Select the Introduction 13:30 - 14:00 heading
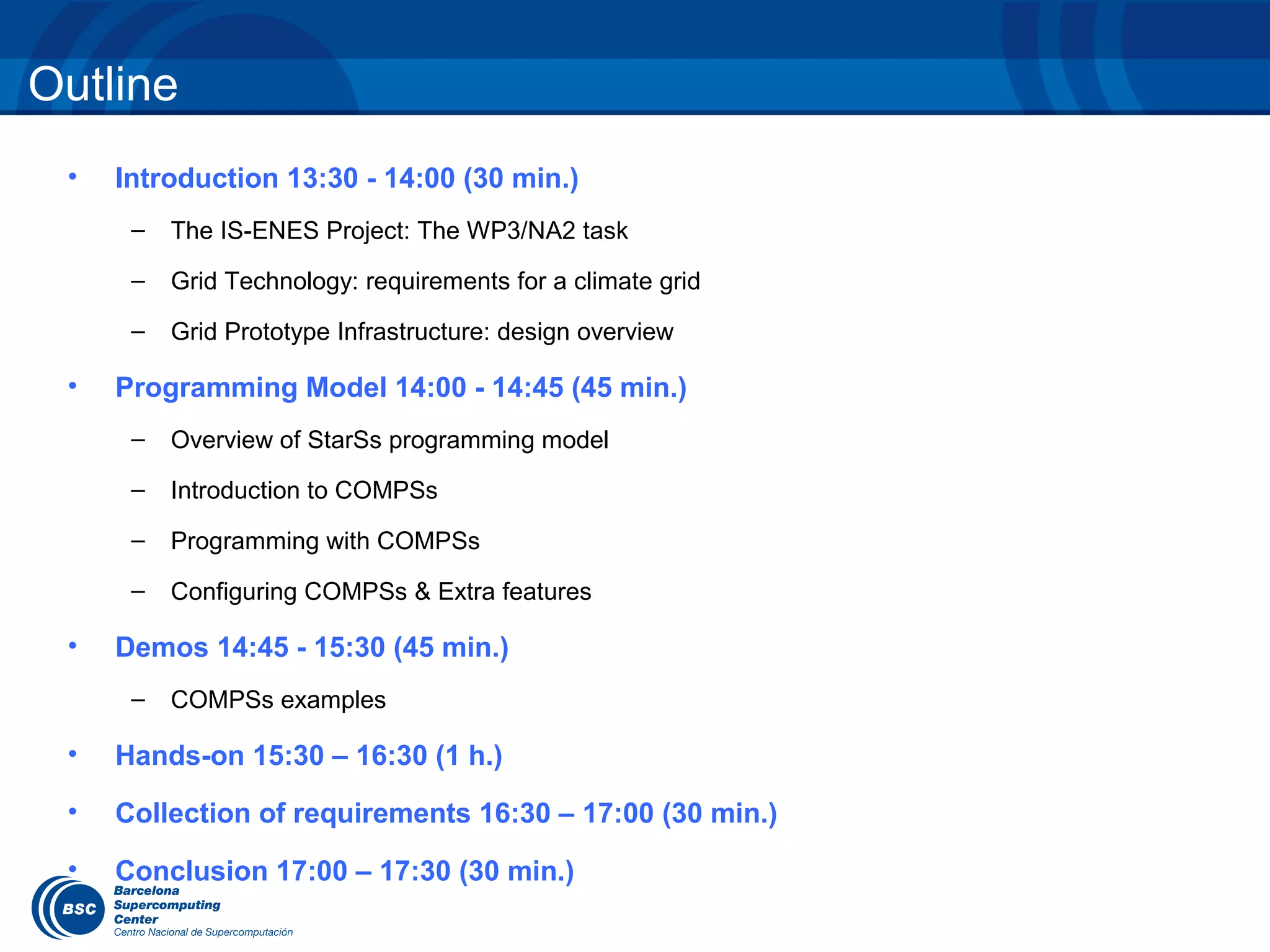1270x952 pixels. pyautogui.click(x=347, y=178)
